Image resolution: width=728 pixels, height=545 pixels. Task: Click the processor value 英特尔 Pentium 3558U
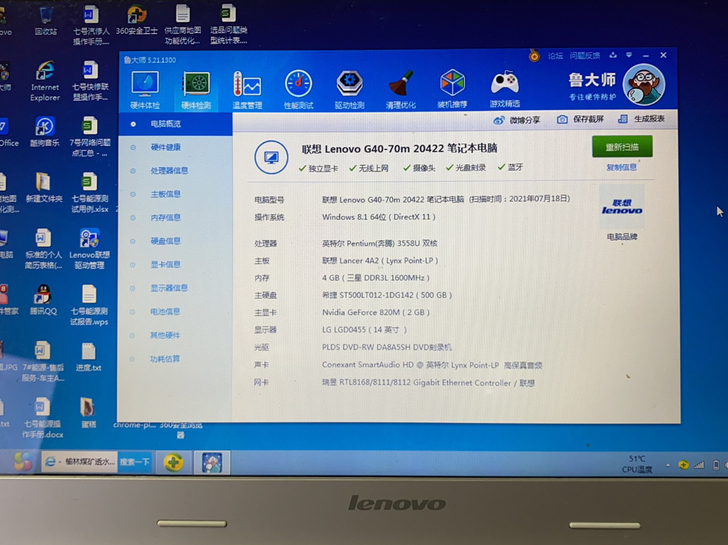click(379, 243)
